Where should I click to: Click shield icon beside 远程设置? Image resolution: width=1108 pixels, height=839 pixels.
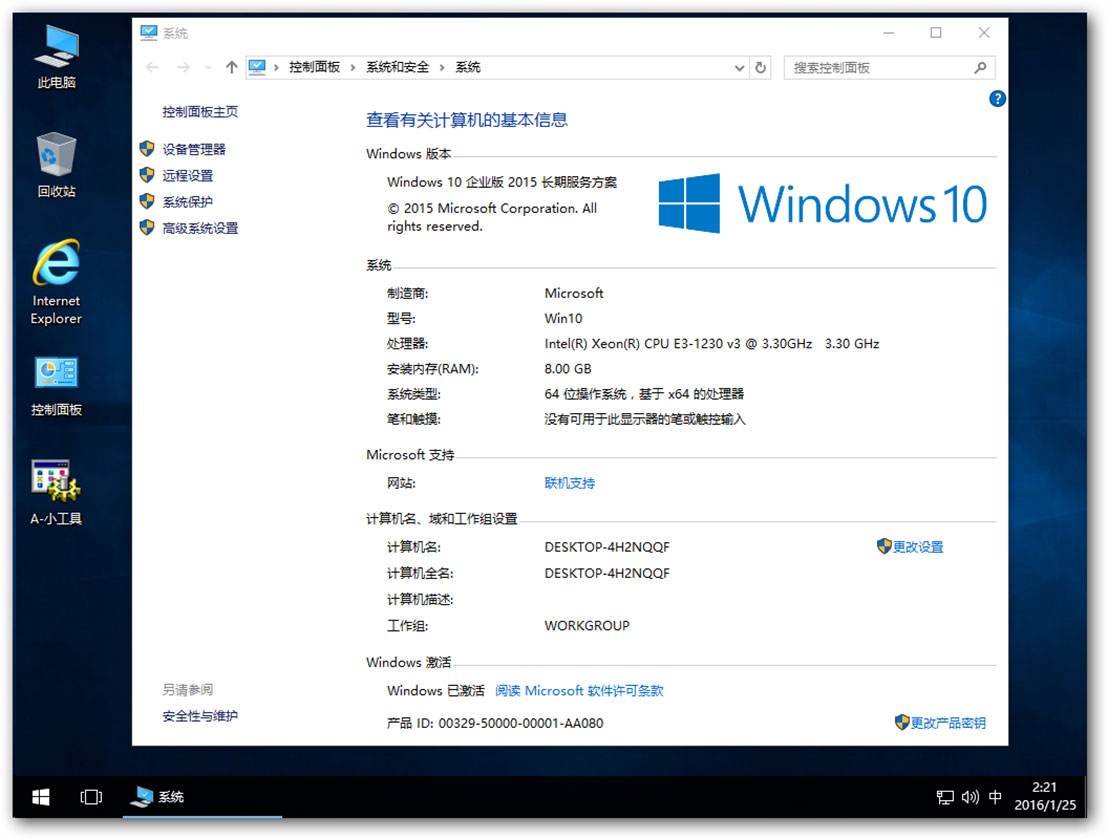(x=147, y=175)
